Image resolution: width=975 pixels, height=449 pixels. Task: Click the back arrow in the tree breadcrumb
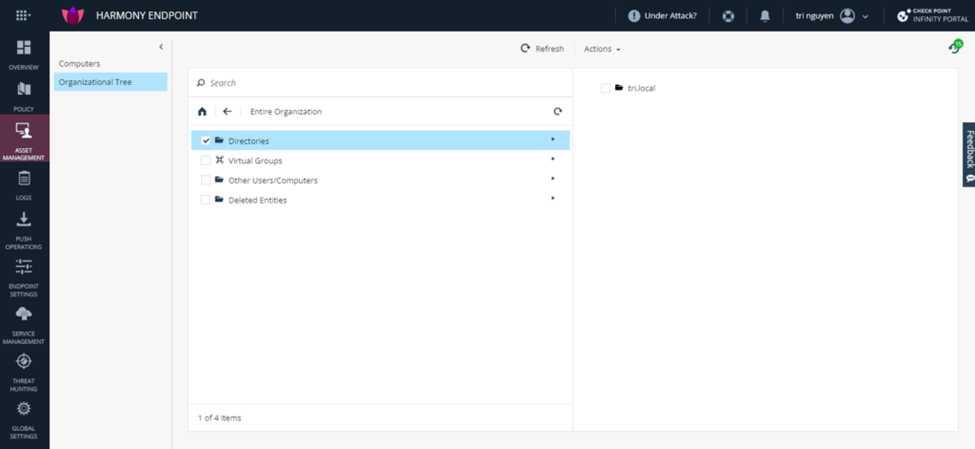click(228, 112)
